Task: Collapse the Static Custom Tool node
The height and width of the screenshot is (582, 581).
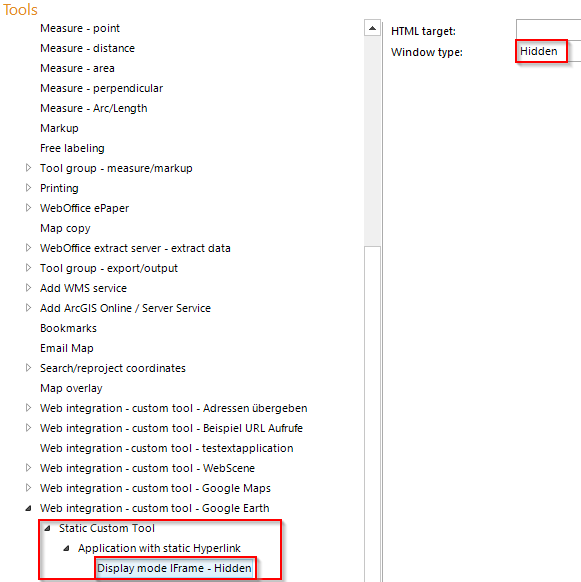Action: pyautogui.click(x=47, y=528)
